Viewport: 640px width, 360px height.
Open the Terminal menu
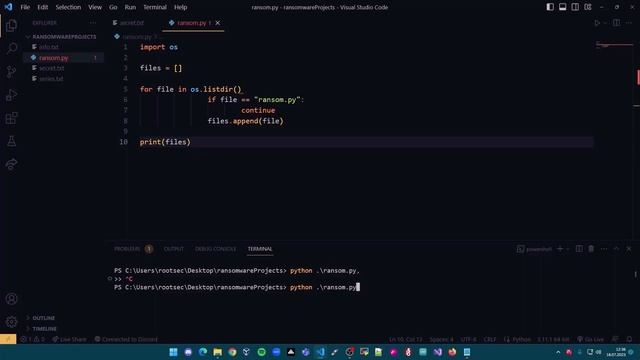(x=155, y=7)
